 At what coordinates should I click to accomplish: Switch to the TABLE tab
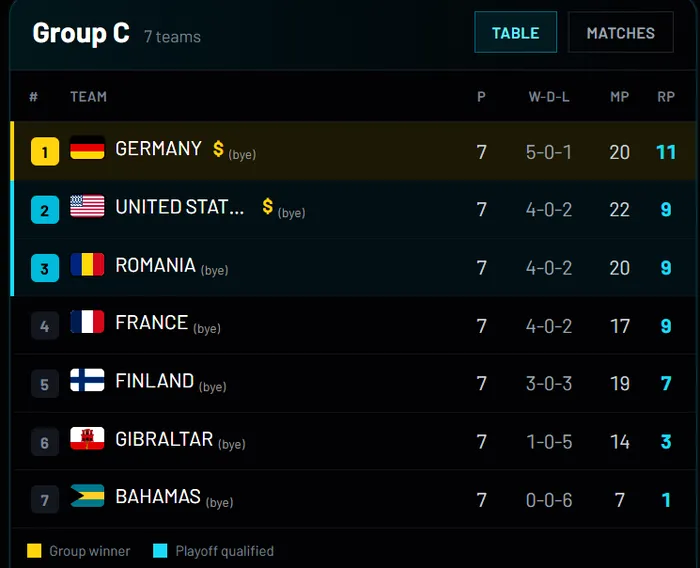pyautogui.click(x=515, y=32)
